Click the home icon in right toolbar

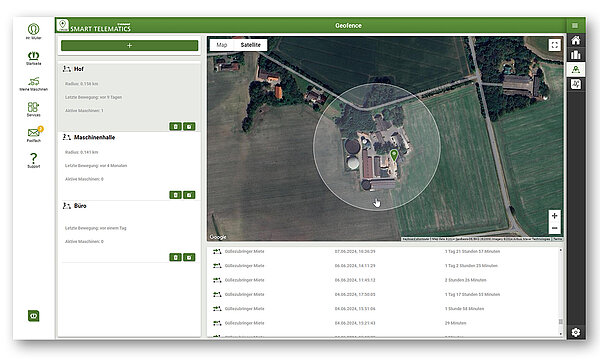point(576,40)
